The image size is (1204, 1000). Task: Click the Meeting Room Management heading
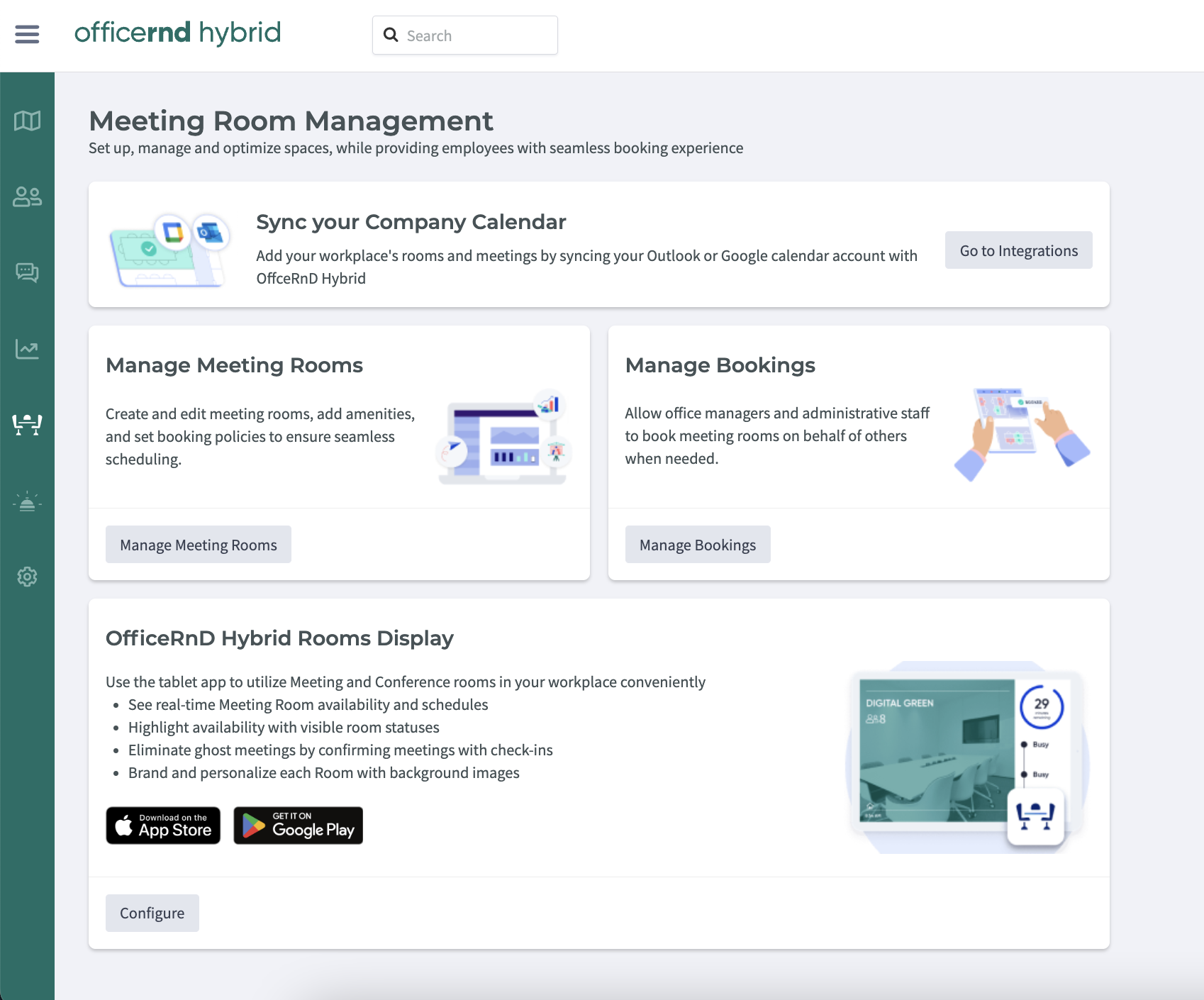[291, 121]
